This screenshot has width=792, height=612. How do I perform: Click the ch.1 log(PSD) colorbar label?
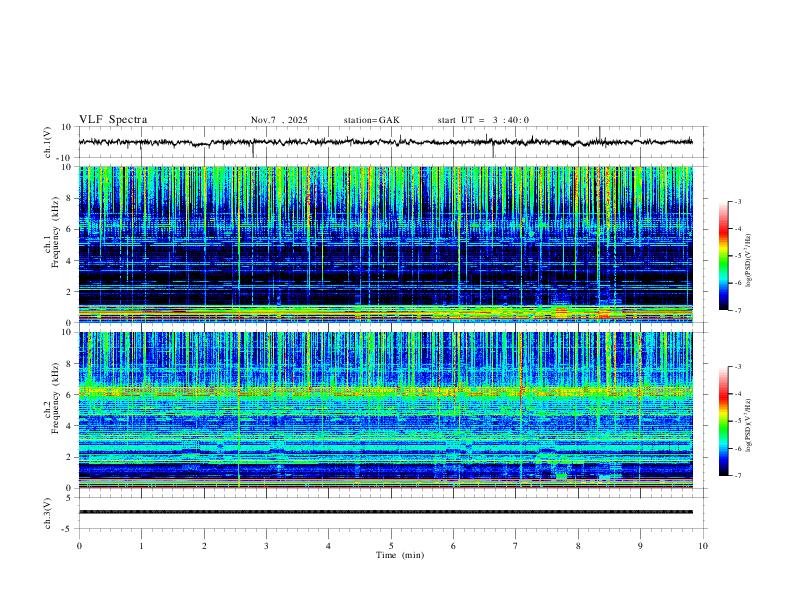click(x=749, y=260)
